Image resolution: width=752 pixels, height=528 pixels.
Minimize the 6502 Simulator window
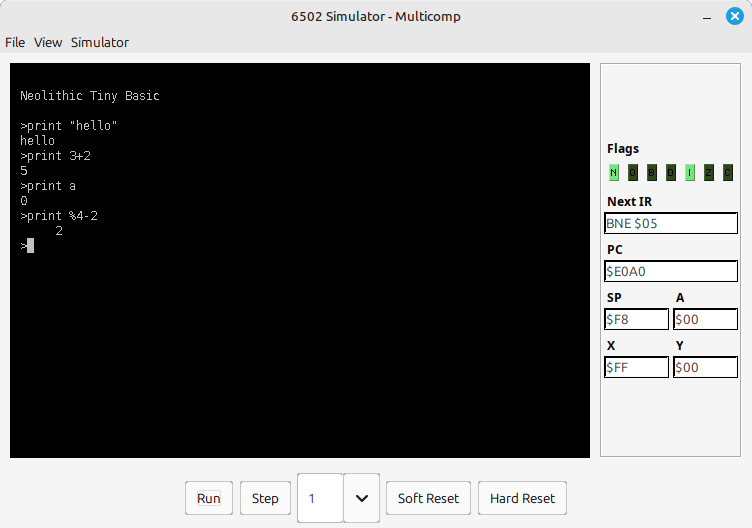(x=705, y=16)
